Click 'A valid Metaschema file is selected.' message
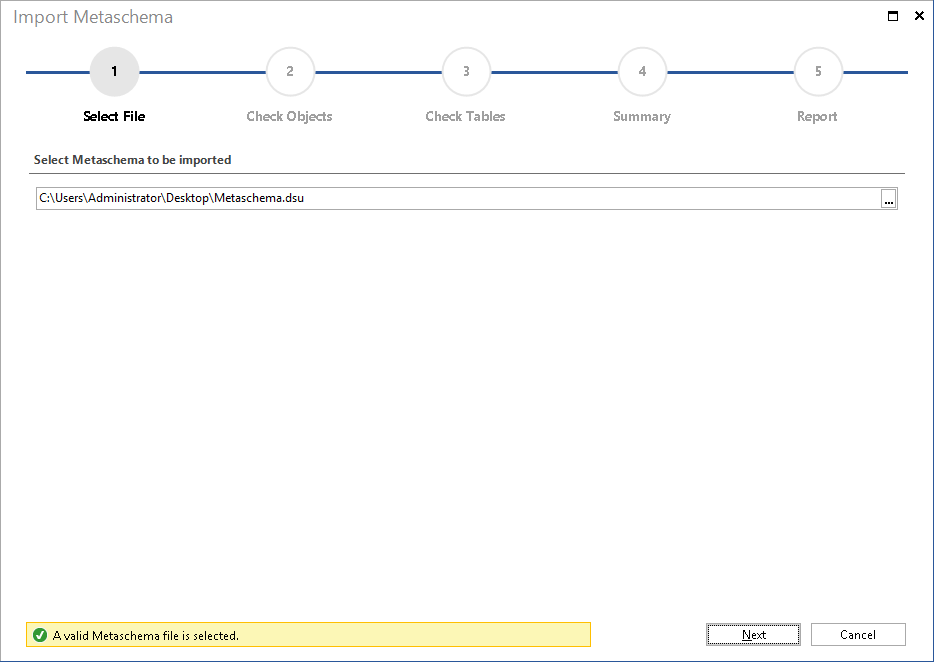Viewport: 934px width, 662px height. (146, 636)
